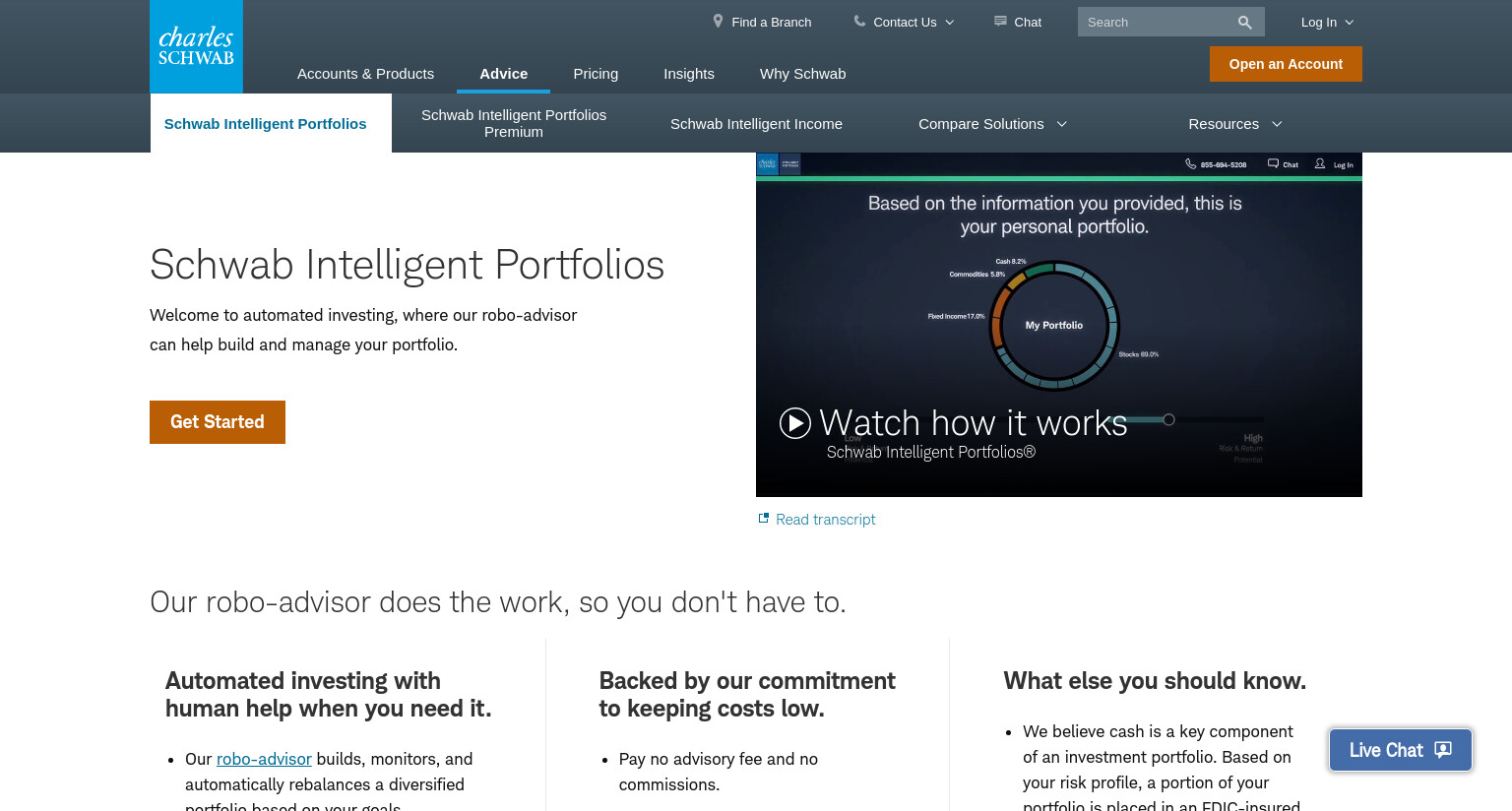Click 'Backed by our commitment' heading
Screen dimensions: 1512x811
pos(747,695)
